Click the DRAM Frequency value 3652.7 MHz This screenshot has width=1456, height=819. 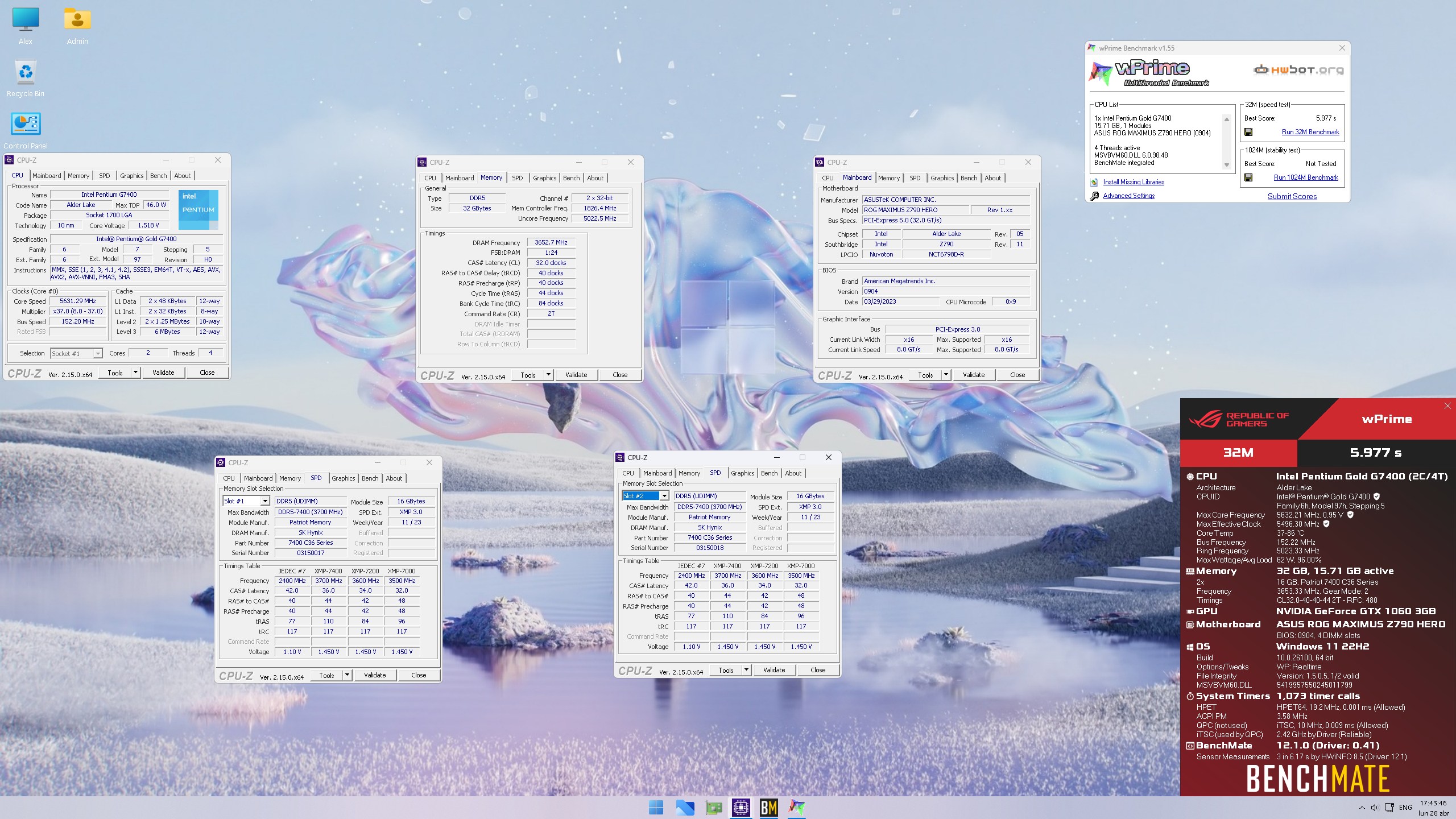pos(551,242)
